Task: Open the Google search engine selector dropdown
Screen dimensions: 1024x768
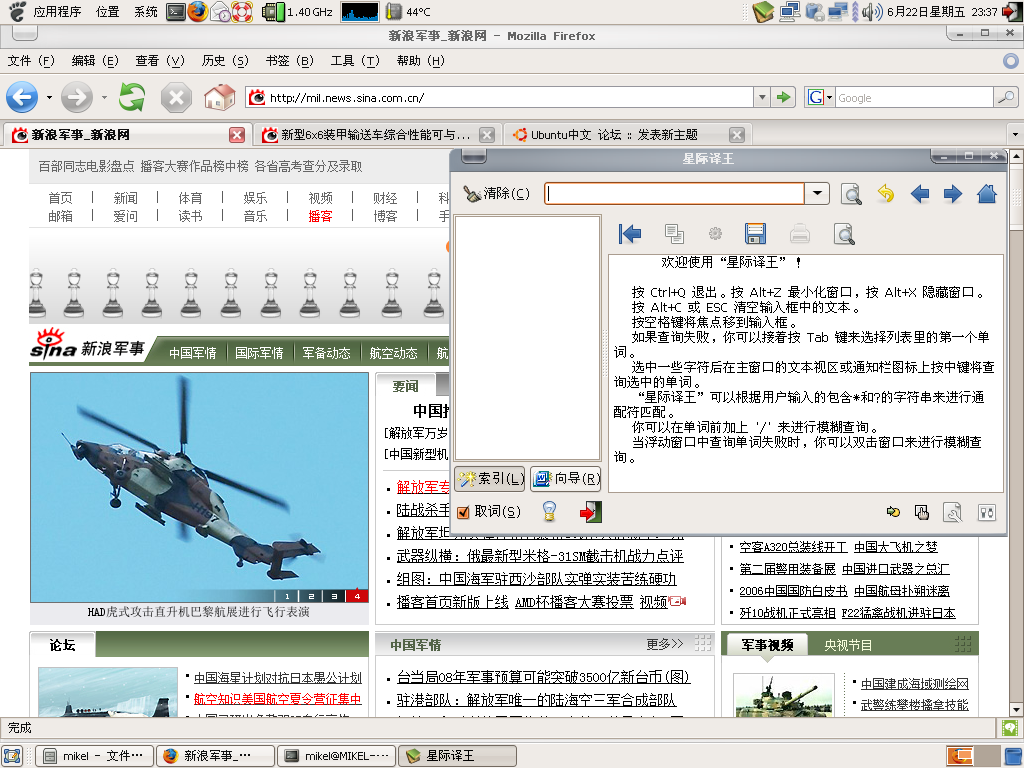Action: pos(829,98)
